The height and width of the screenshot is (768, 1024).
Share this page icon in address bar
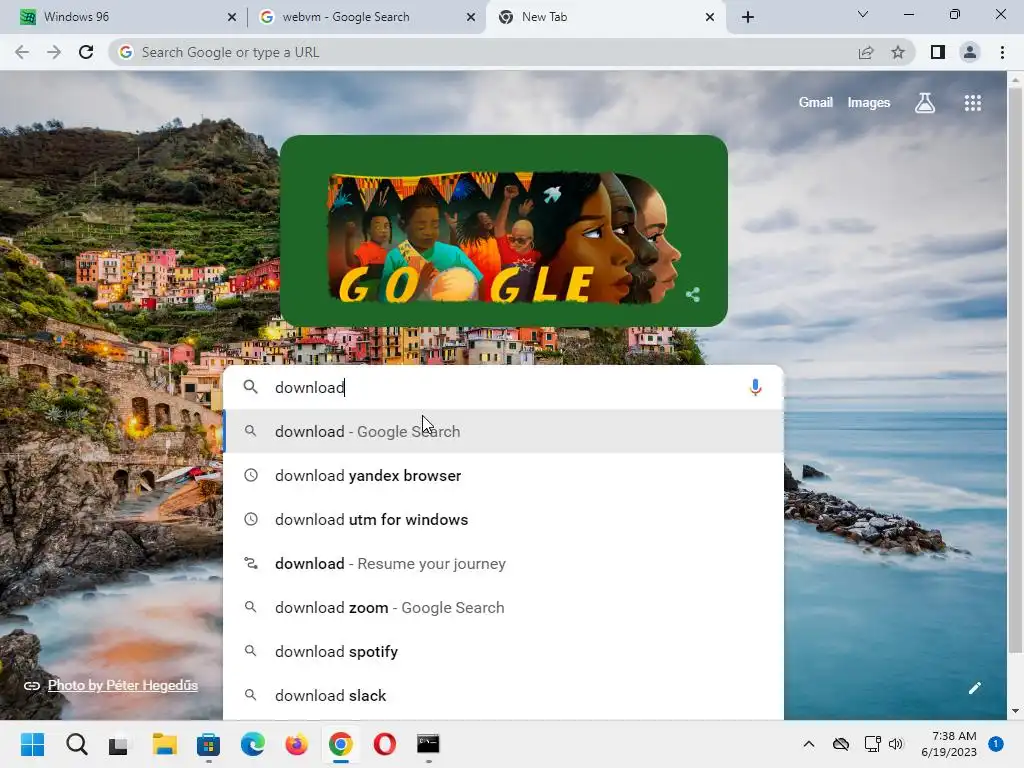pyautogui.click(x=866, y=52)
